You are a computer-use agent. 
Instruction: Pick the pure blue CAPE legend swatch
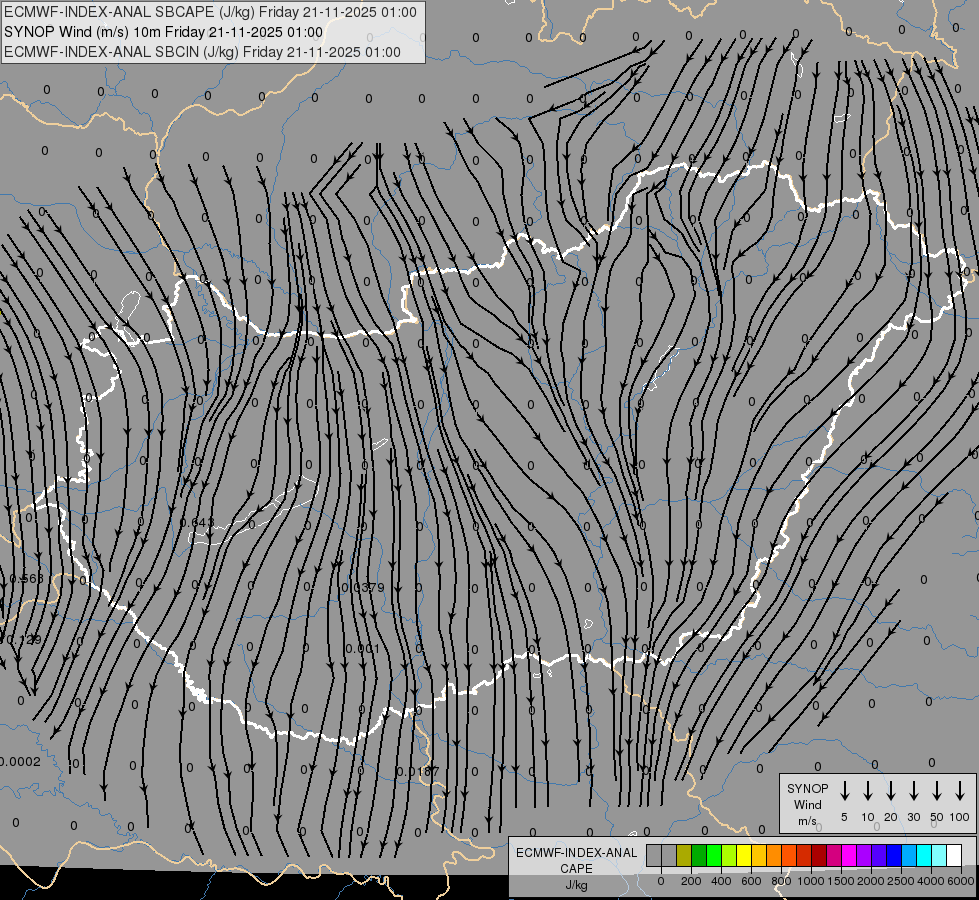pos(893,855)
